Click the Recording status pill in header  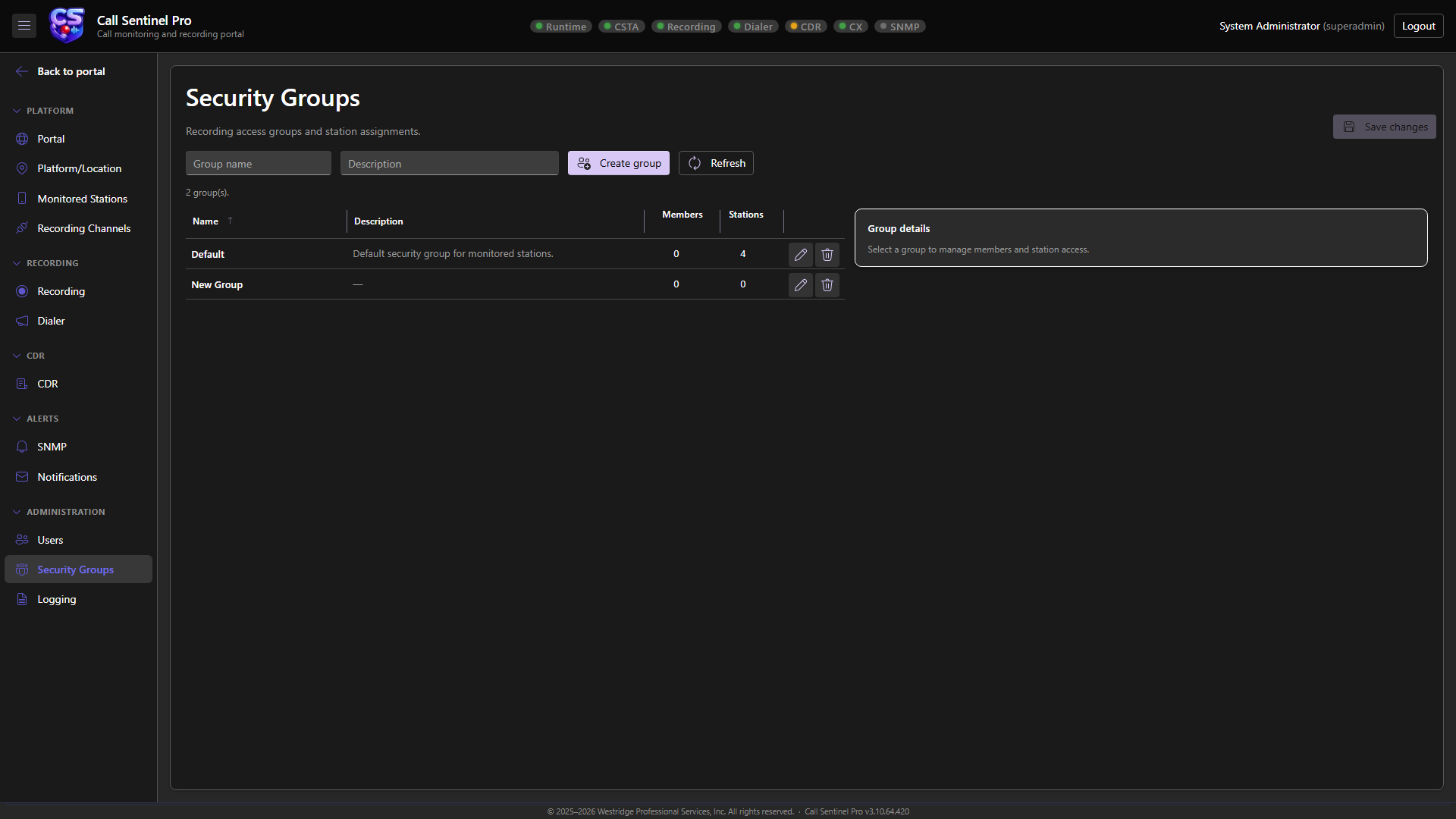click(686, 27)
